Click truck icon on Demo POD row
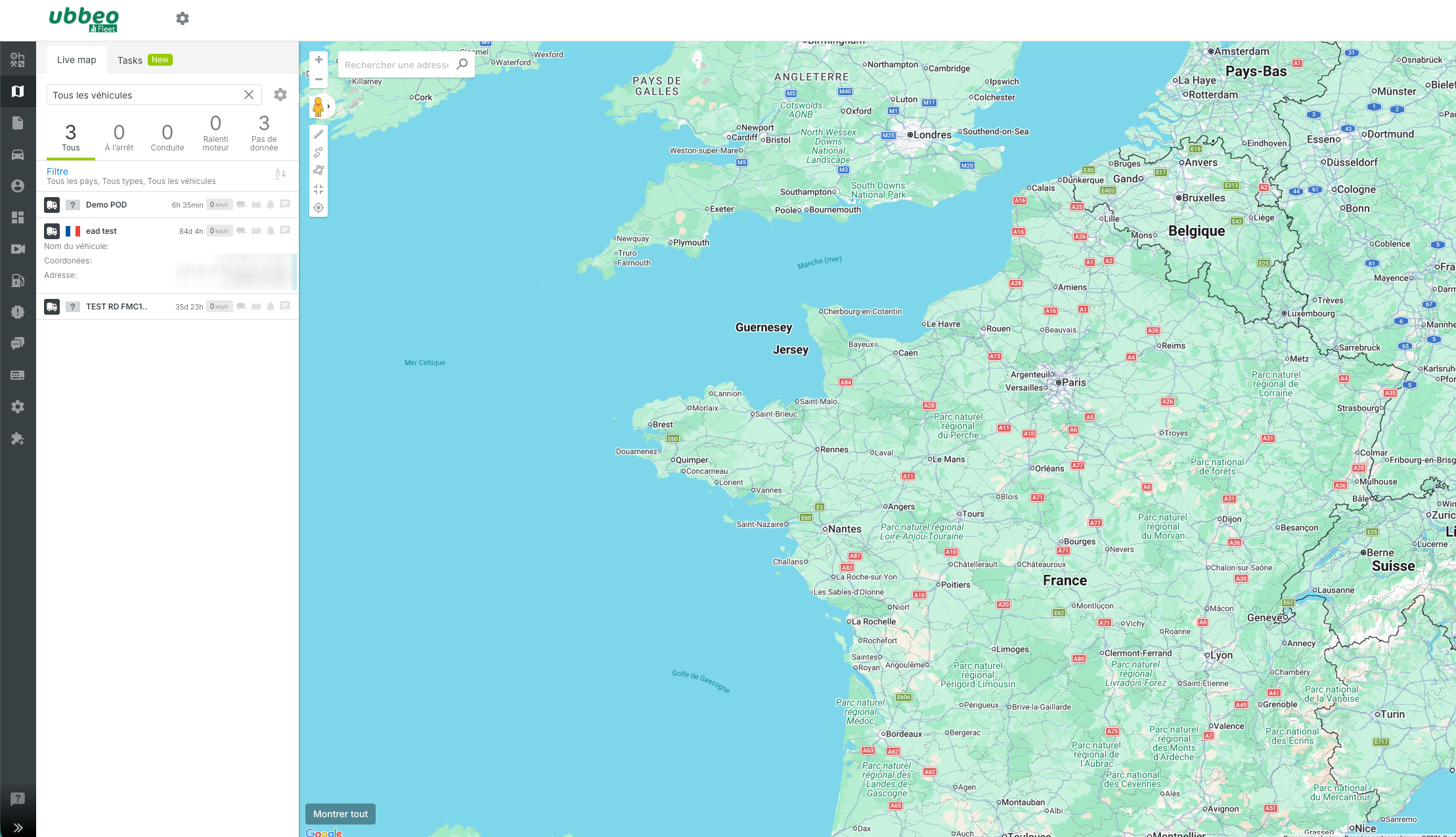 click(x=52, y=205)
